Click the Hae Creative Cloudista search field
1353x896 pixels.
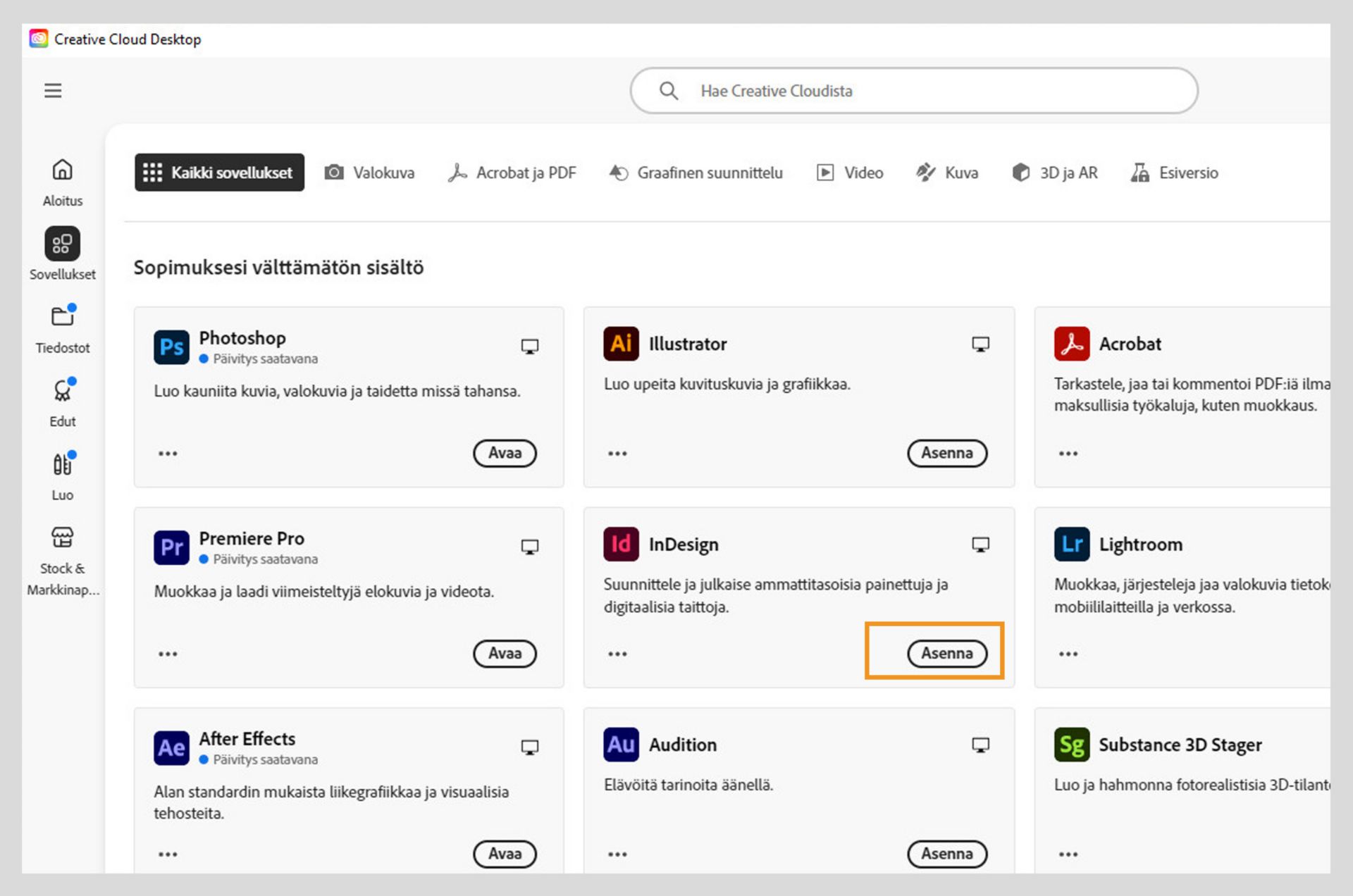(x=913, y=91)
